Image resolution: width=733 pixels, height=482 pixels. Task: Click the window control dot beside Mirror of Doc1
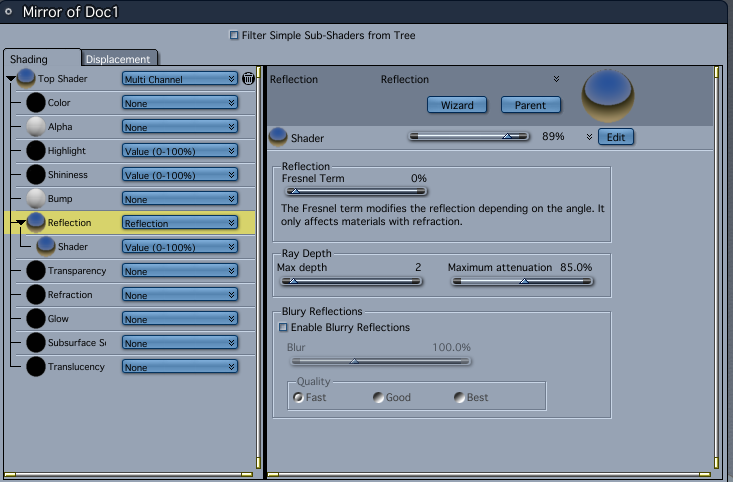tap(8, 11)
